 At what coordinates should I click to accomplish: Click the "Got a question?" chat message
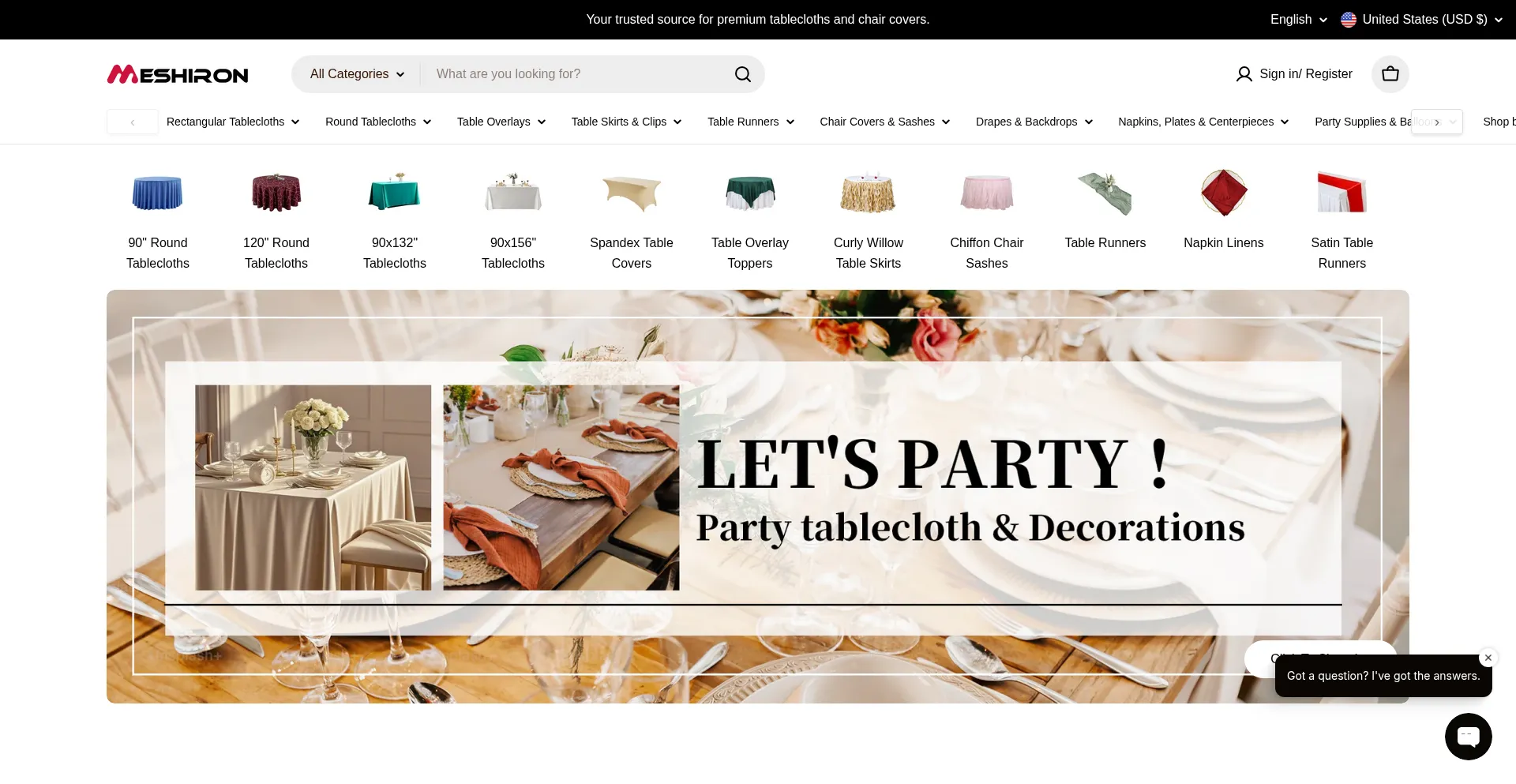(x=1383, y=676)
